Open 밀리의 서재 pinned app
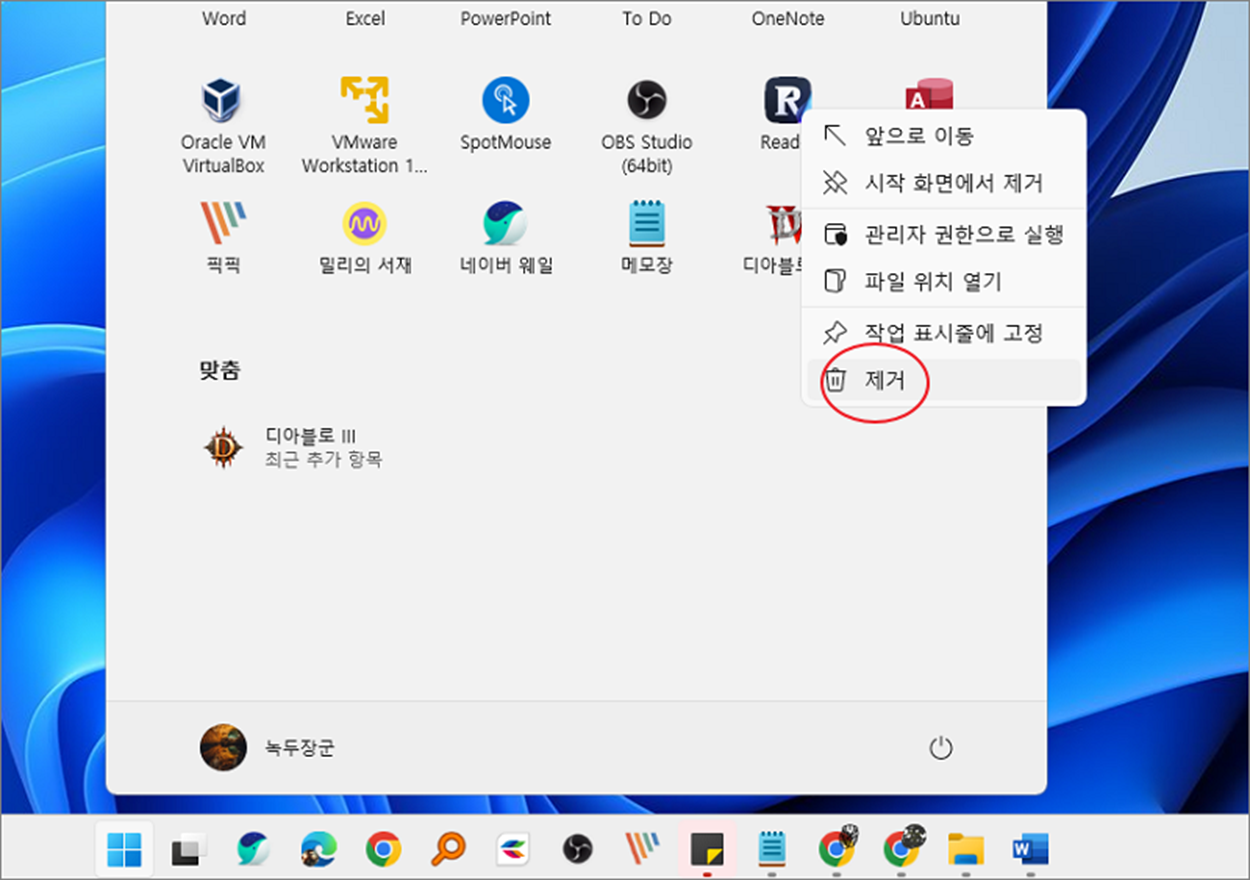The width and height of the screenshot is (1250, 880). pyautogui.click(x=365, y=237)
